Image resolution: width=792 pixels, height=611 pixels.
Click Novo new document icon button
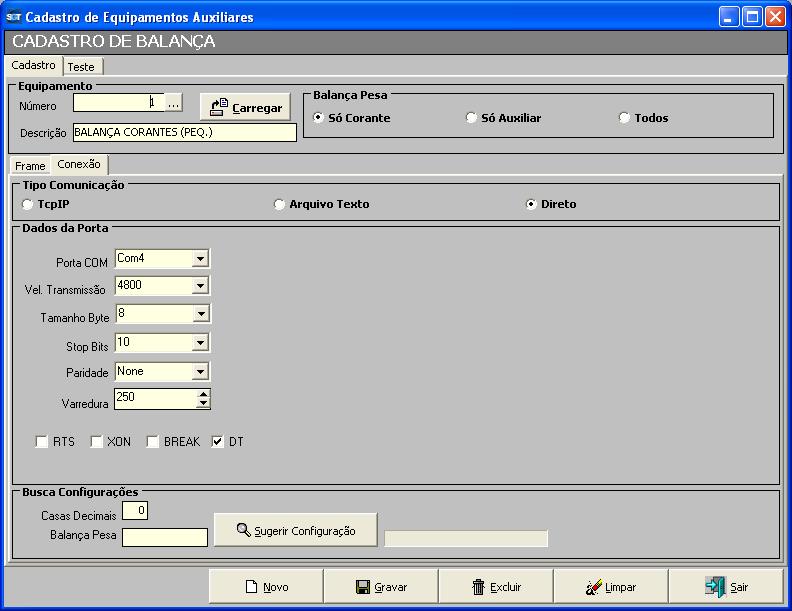pyautogui.click(x=266, y=587)
